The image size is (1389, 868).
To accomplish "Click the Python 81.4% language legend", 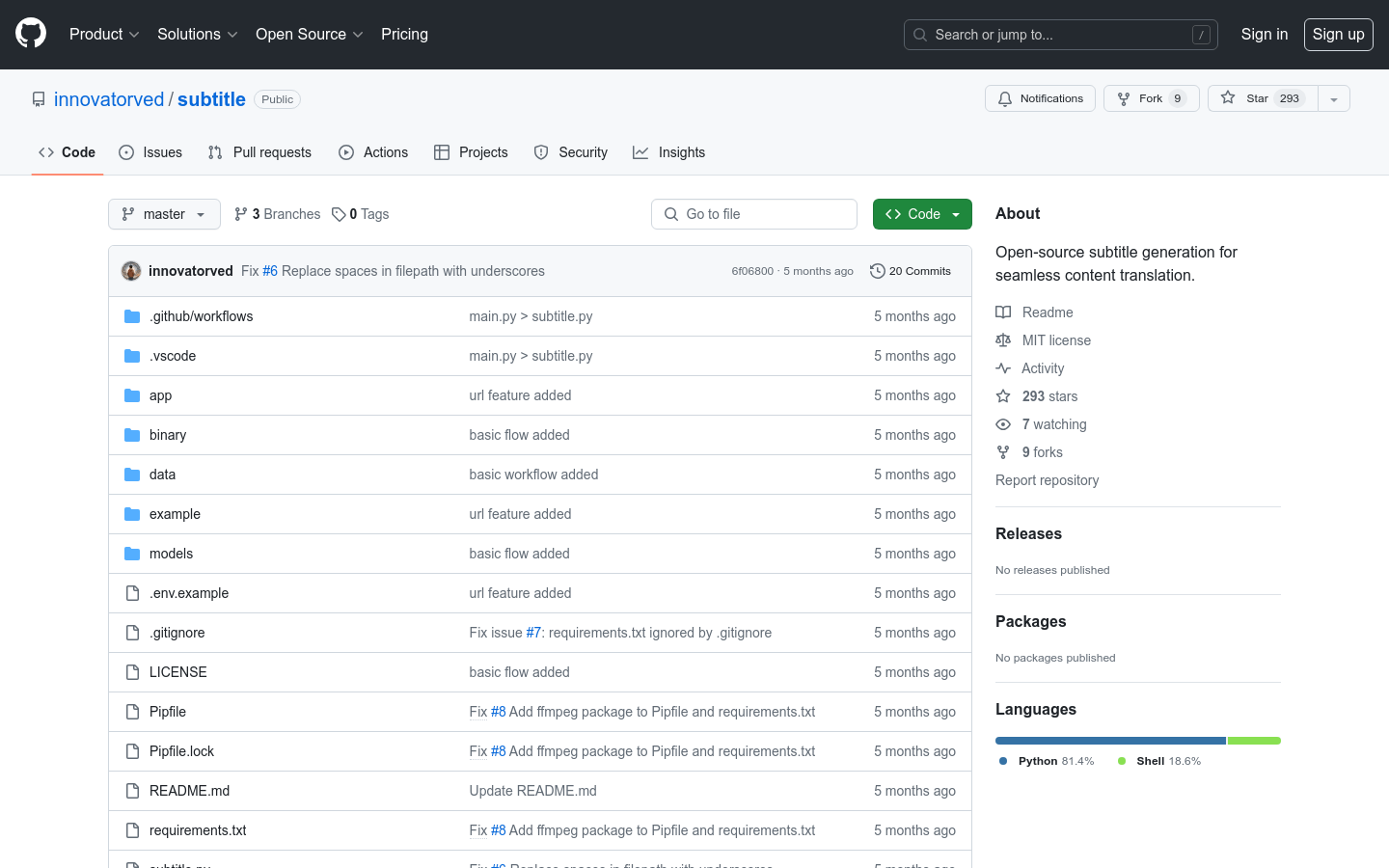I will (1047, 761).
